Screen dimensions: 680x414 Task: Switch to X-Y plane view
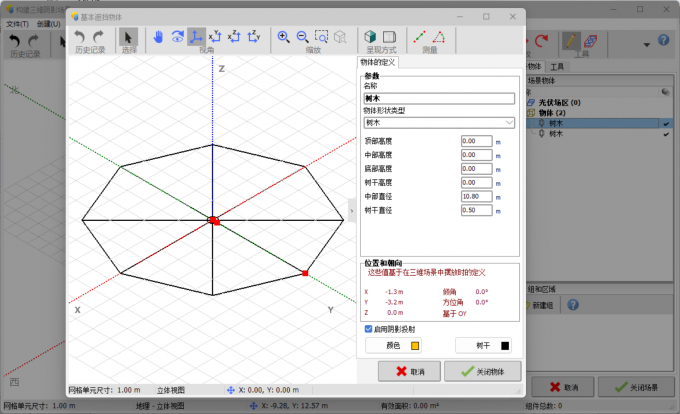coord(216,37)
